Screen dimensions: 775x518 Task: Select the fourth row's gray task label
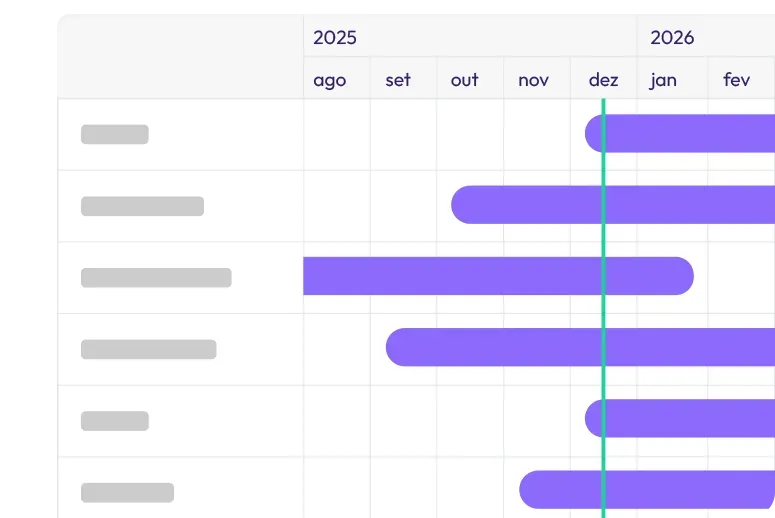click(148, 349)
